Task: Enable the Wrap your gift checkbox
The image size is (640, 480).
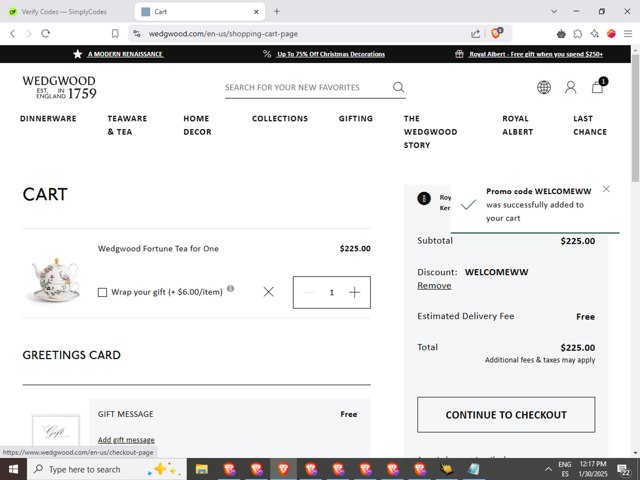Action: tap(102, 292)
